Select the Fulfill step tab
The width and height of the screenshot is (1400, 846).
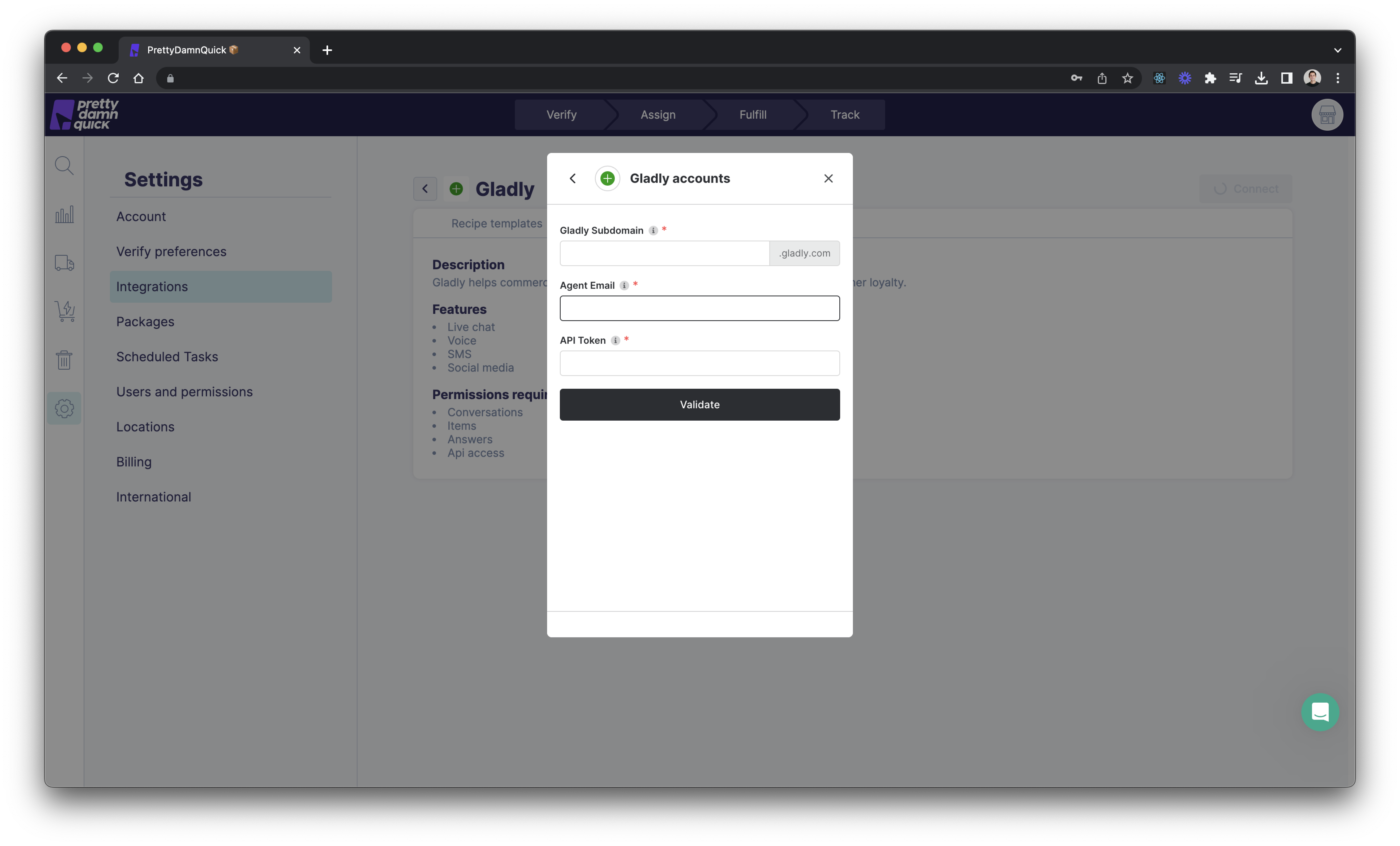point(752,115)
